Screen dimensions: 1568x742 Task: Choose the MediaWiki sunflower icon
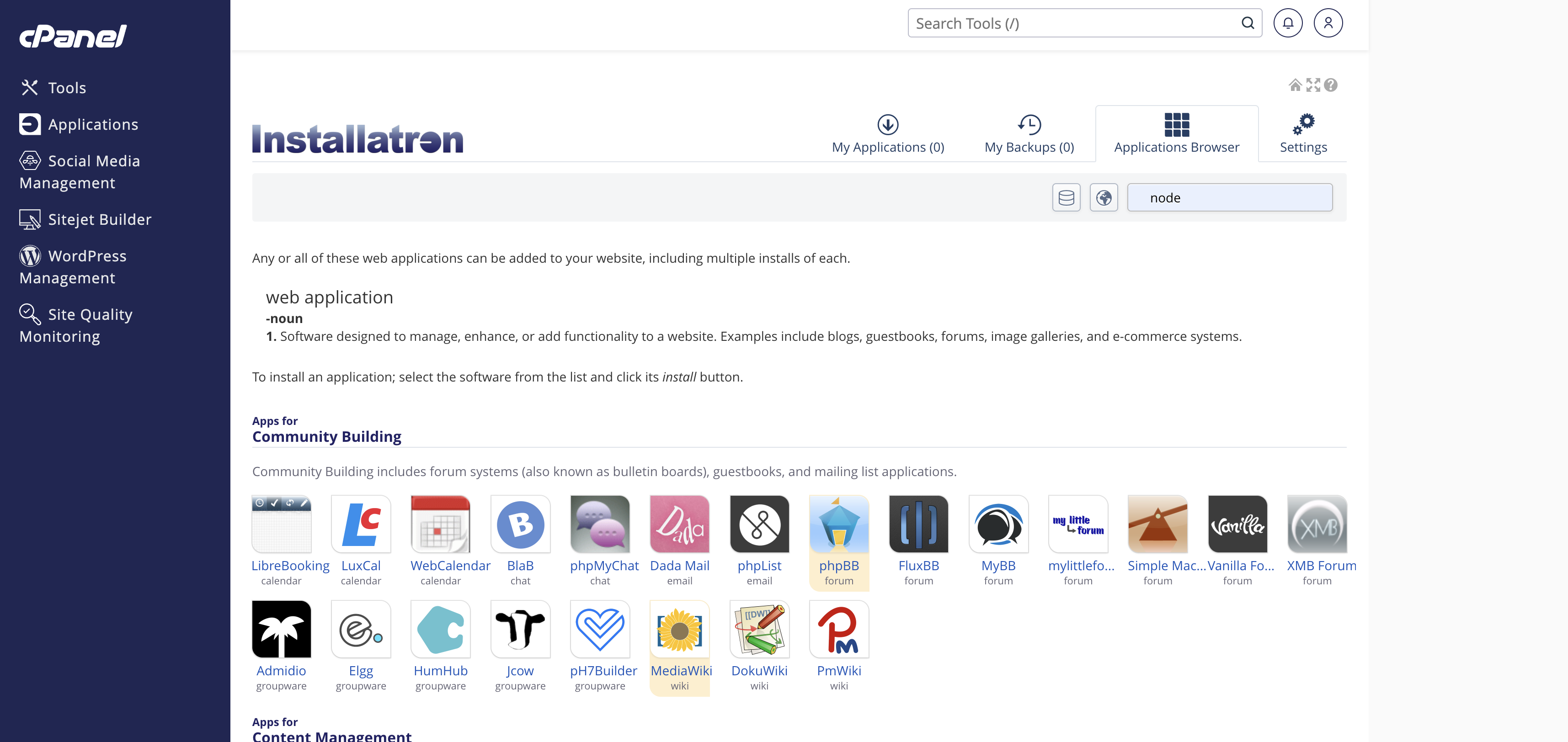tap(679, 630)
